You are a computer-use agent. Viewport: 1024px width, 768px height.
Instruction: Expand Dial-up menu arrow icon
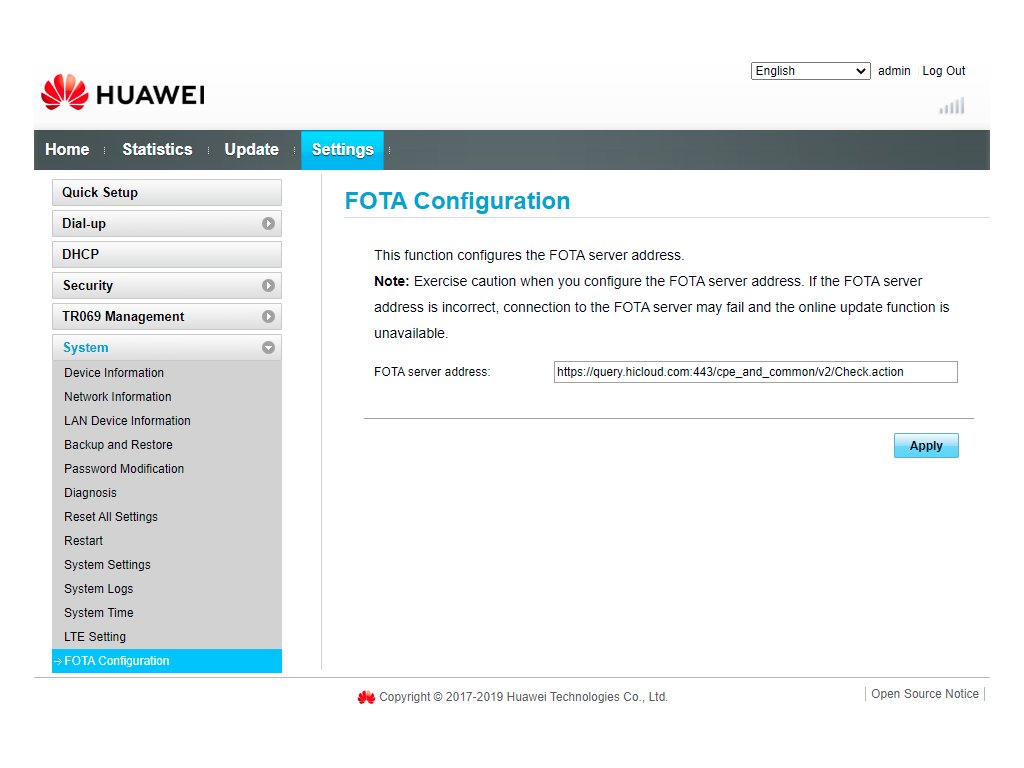click(268, 223)
